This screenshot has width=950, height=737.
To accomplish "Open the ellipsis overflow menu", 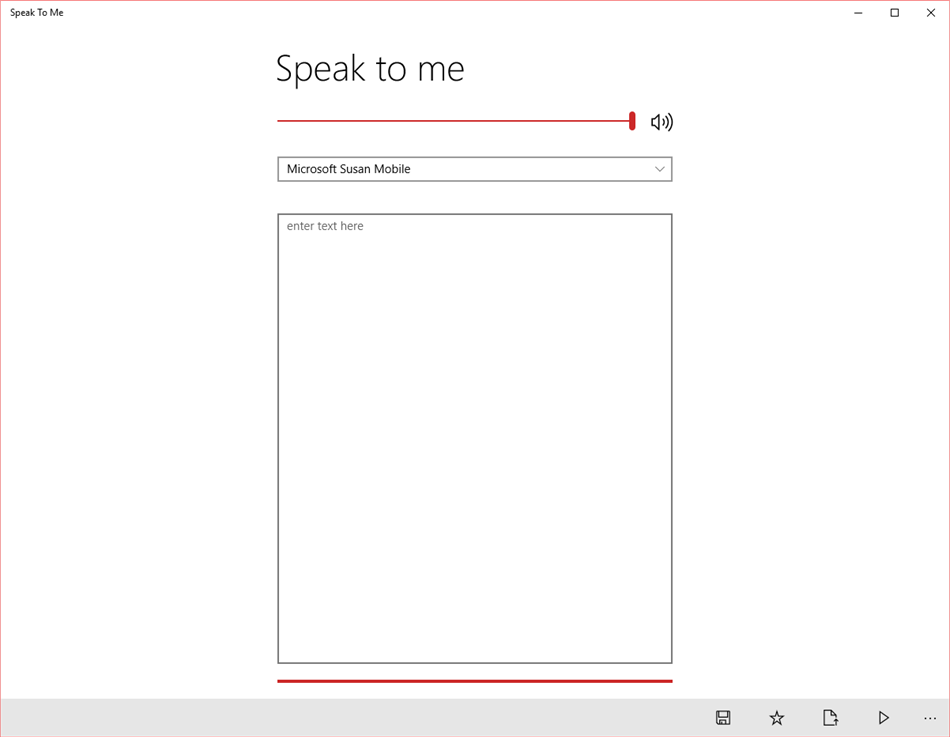I will click(930, 717).
